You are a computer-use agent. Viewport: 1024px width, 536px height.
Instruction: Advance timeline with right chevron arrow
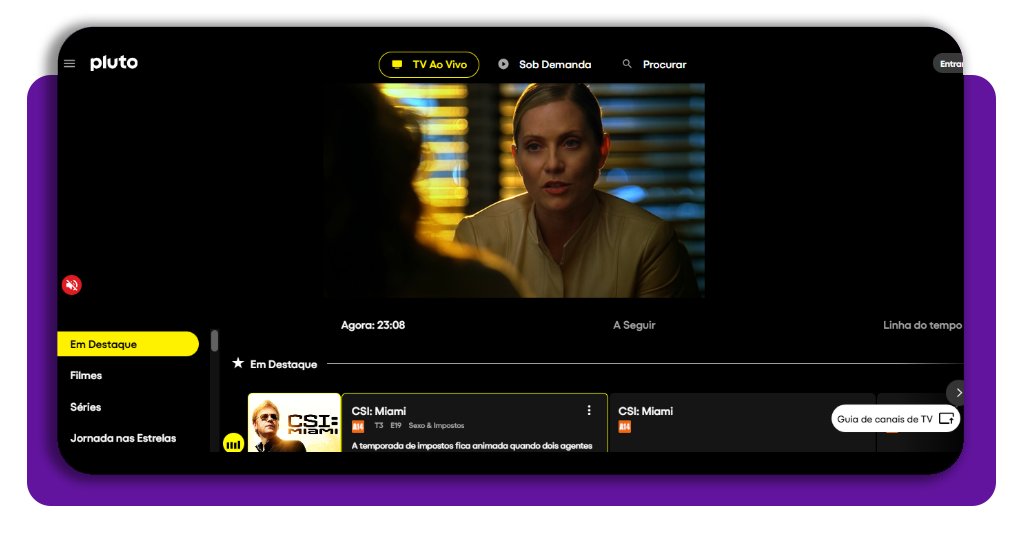pyautogui.click(x=957, y=392)
